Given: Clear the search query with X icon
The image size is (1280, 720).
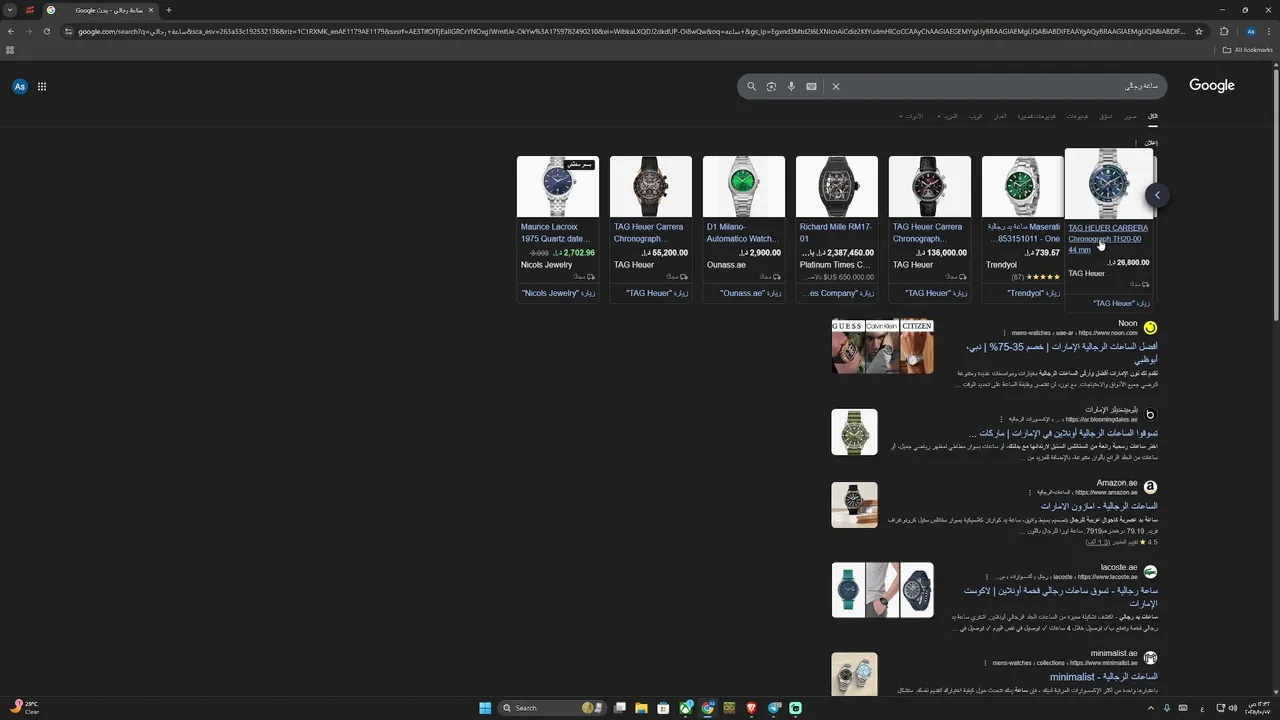Looking at the screenshot, I should point(836,87).
